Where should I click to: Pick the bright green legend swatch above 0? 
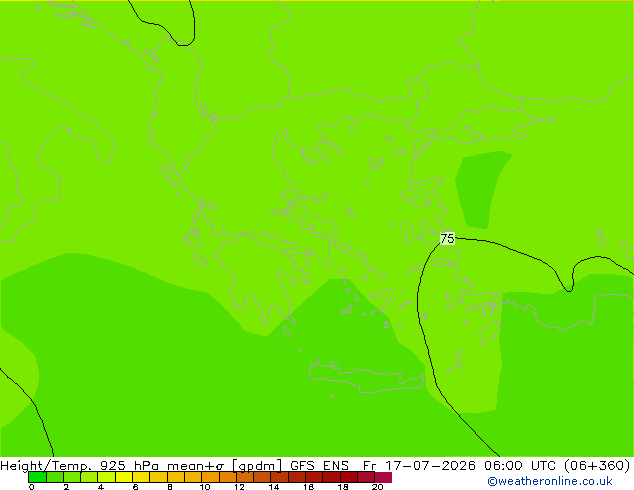point(37,477)
